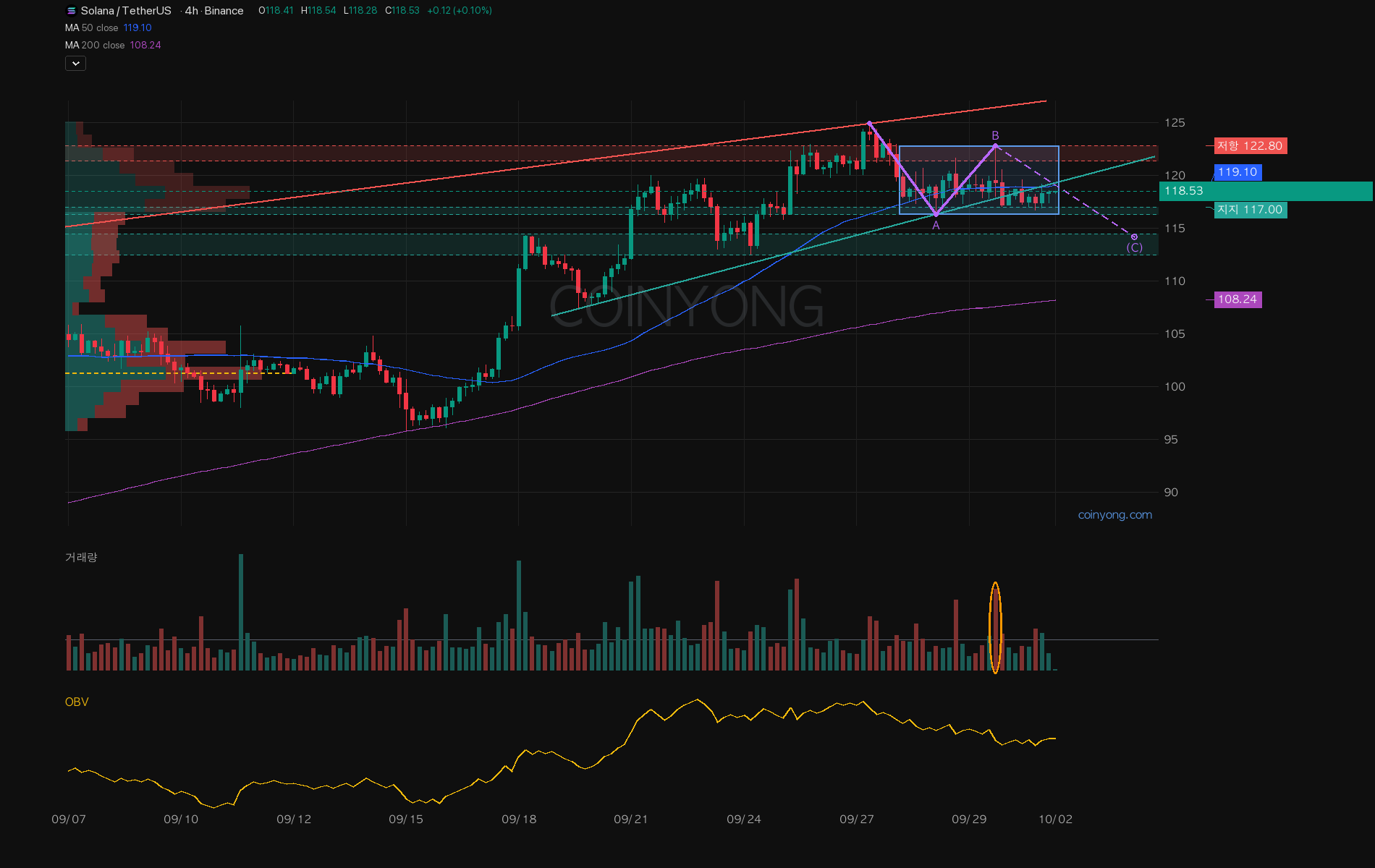
Task: Select the wave point labeled A
Action: (936, 226)
